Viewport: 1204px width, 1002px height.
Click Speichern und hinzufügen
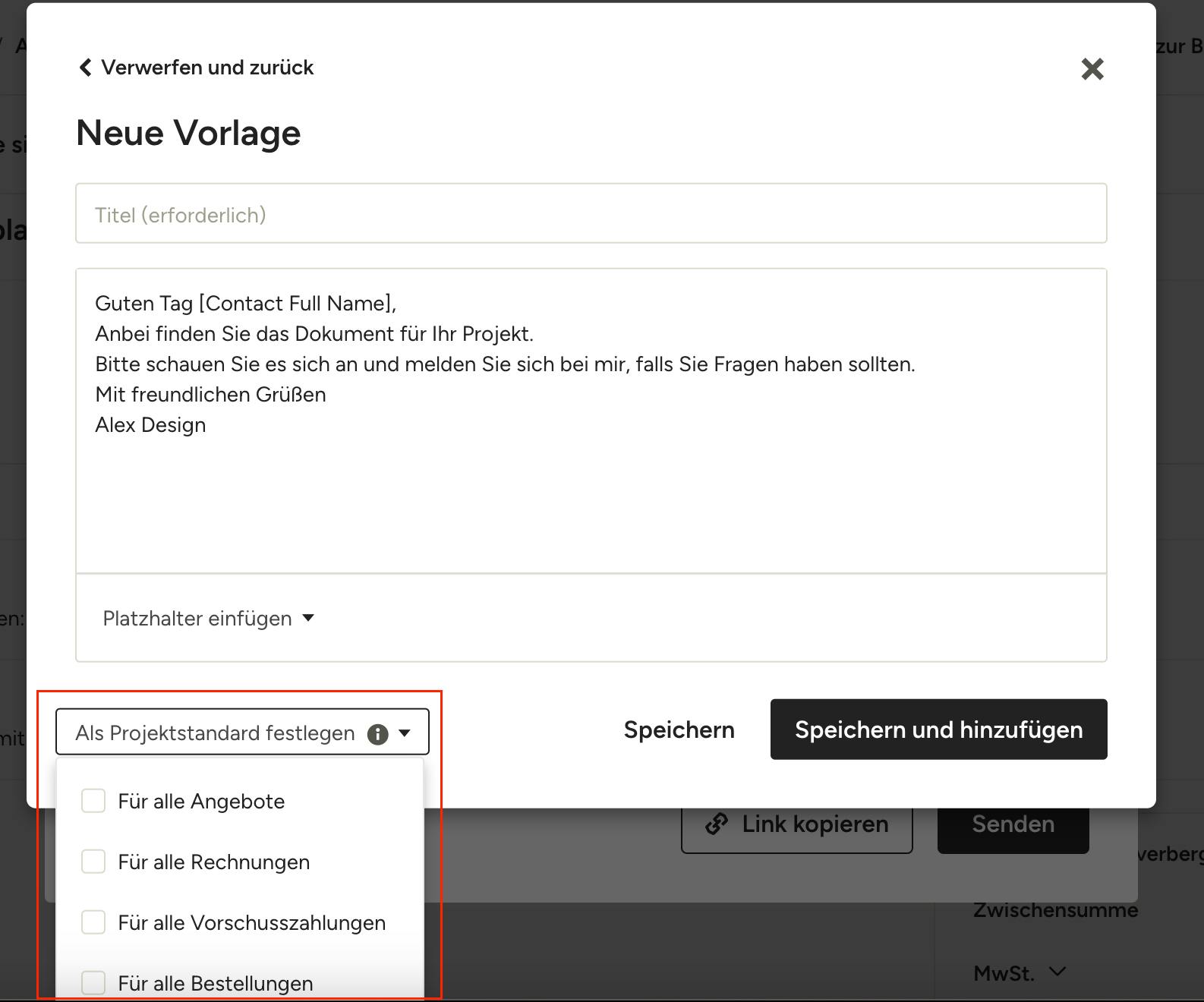(938, 729)
